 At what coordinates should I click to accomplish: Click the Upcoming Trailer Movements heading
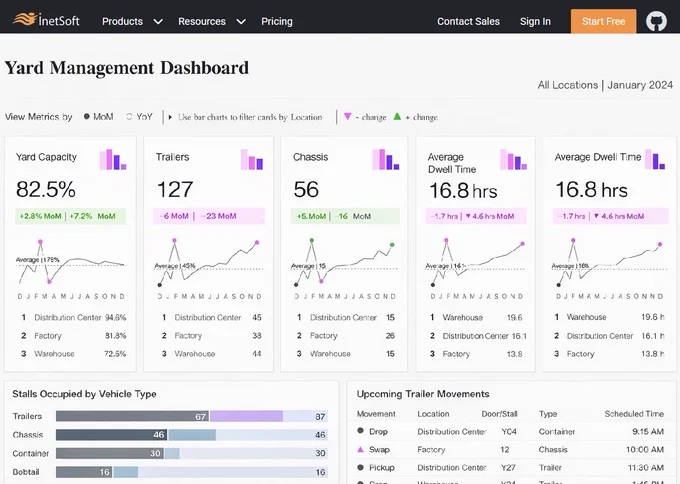coord(423,394)
